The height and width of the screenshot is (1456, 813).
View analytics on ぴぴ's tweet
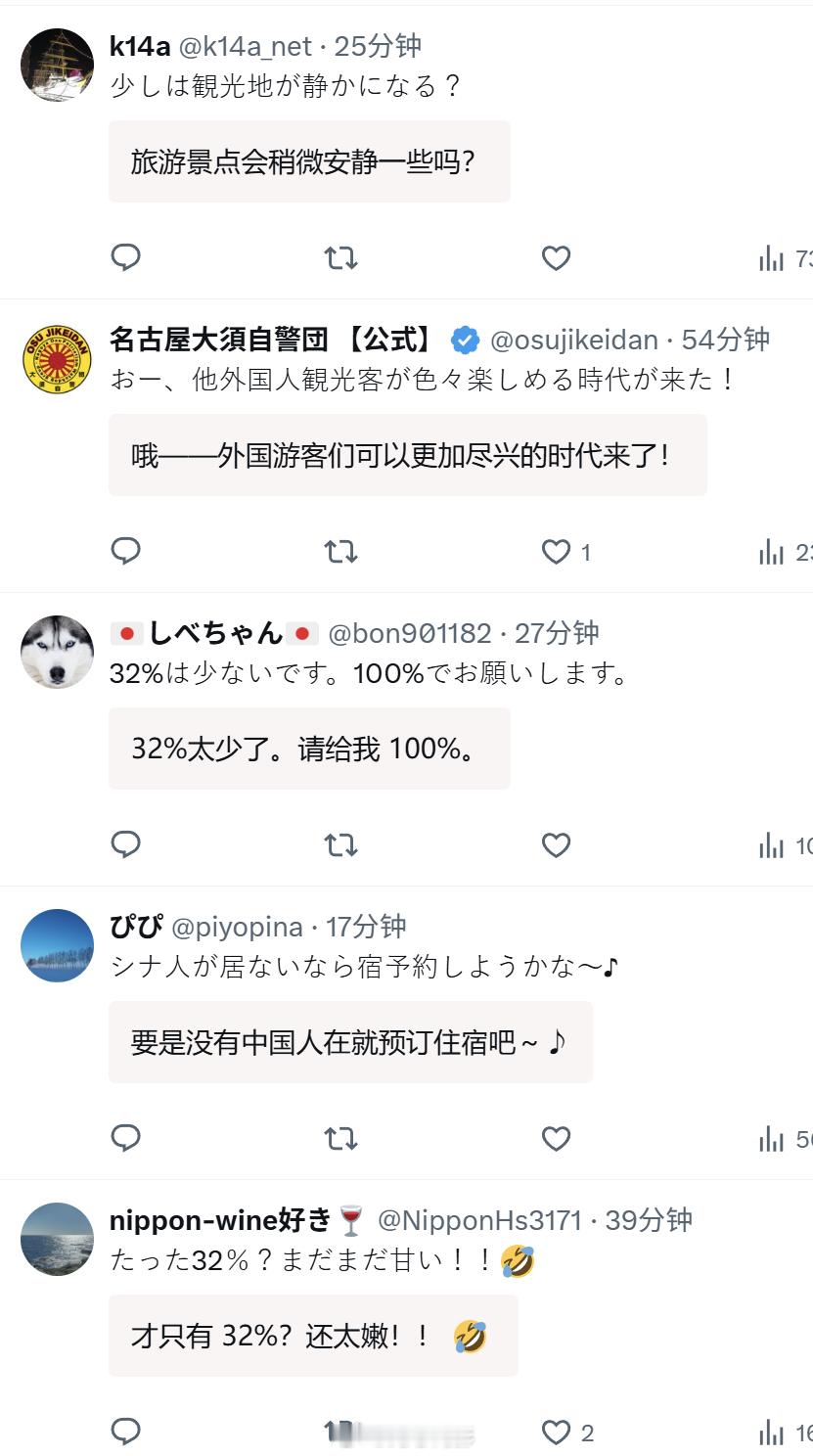click(785, 1139)
